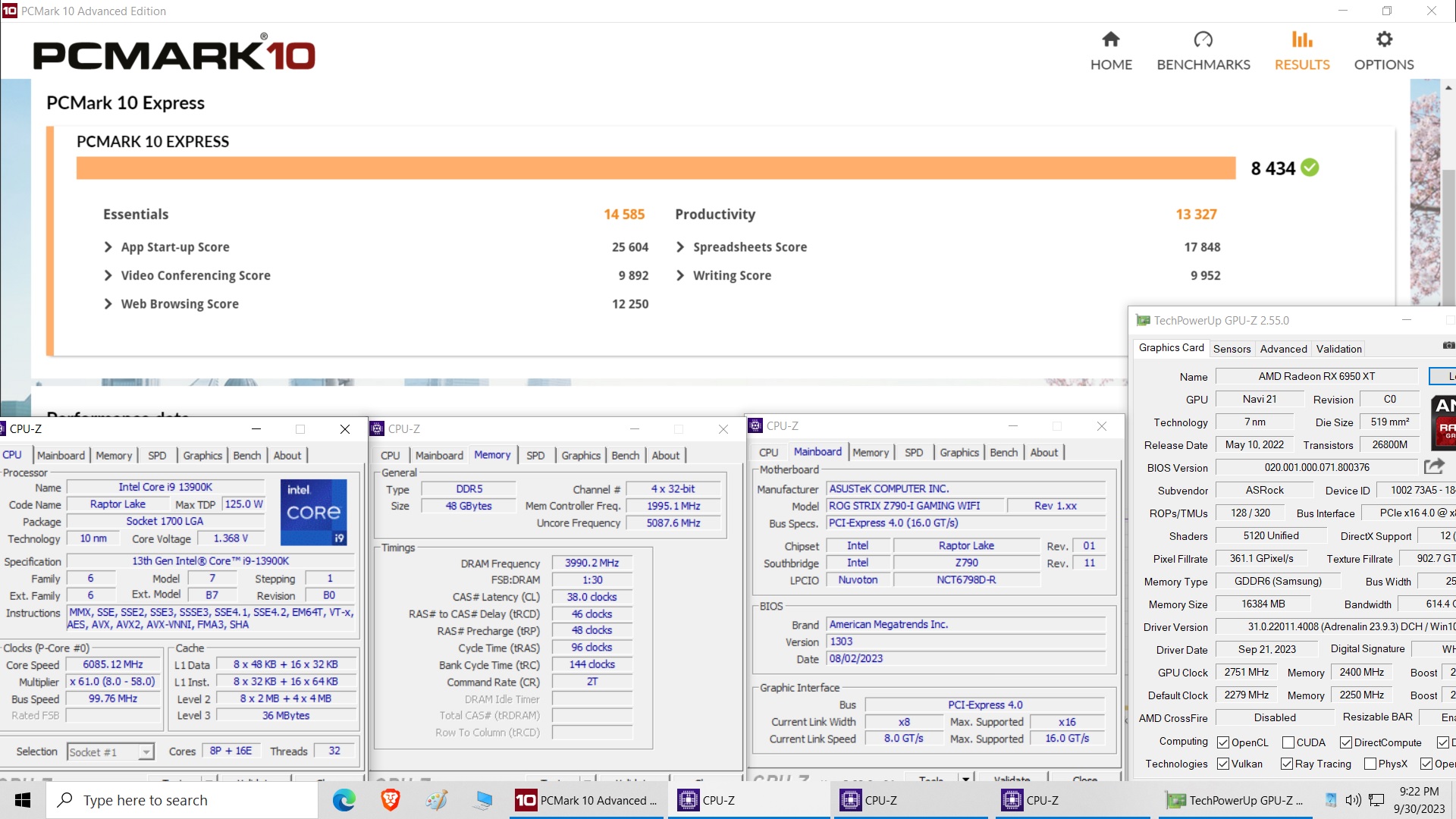Open the computer icon on the taskbar

[x=483, y=800]
